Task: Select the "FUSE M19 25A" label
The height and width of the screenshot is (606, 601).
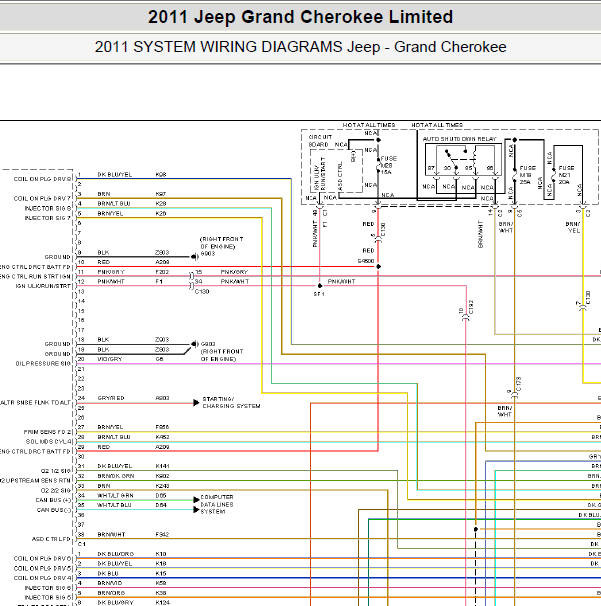Action: (528, 175)
